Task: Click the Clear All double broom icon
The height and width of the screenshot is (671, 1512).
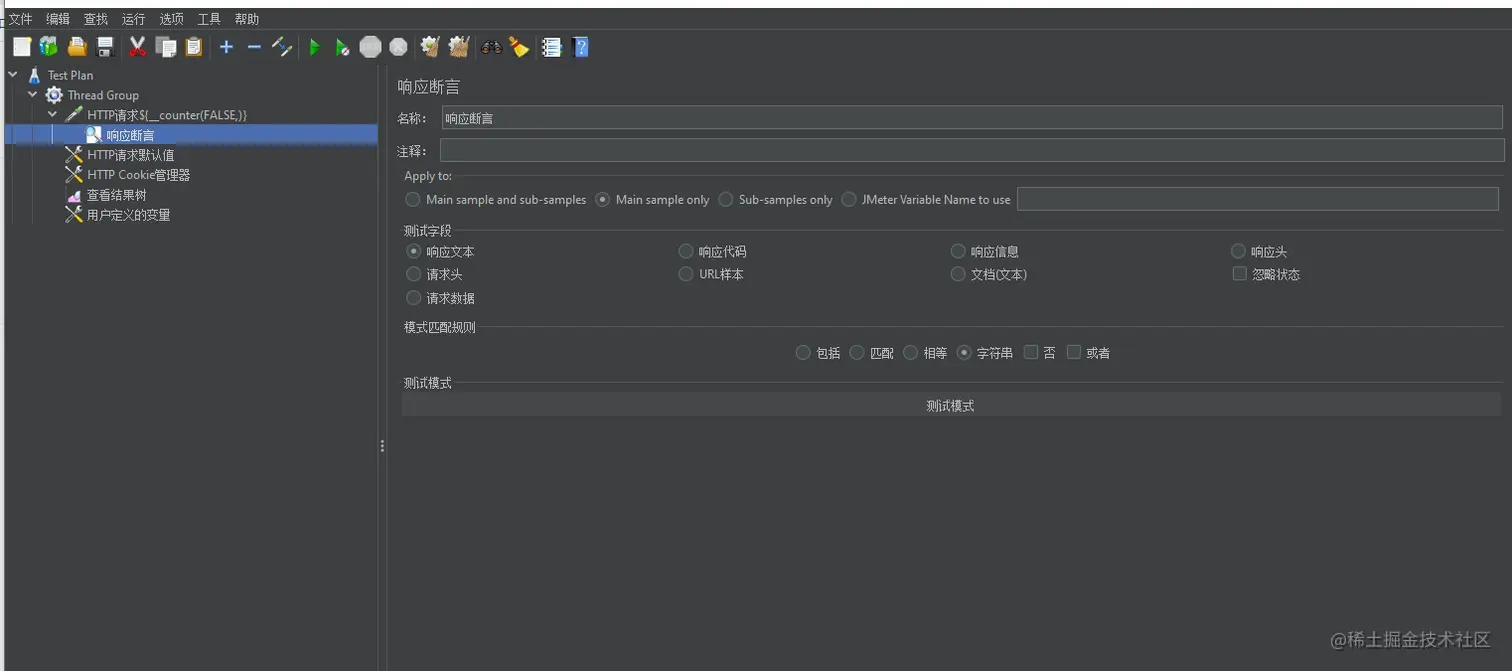Action: pyautogui.click(x=458, y=47)
